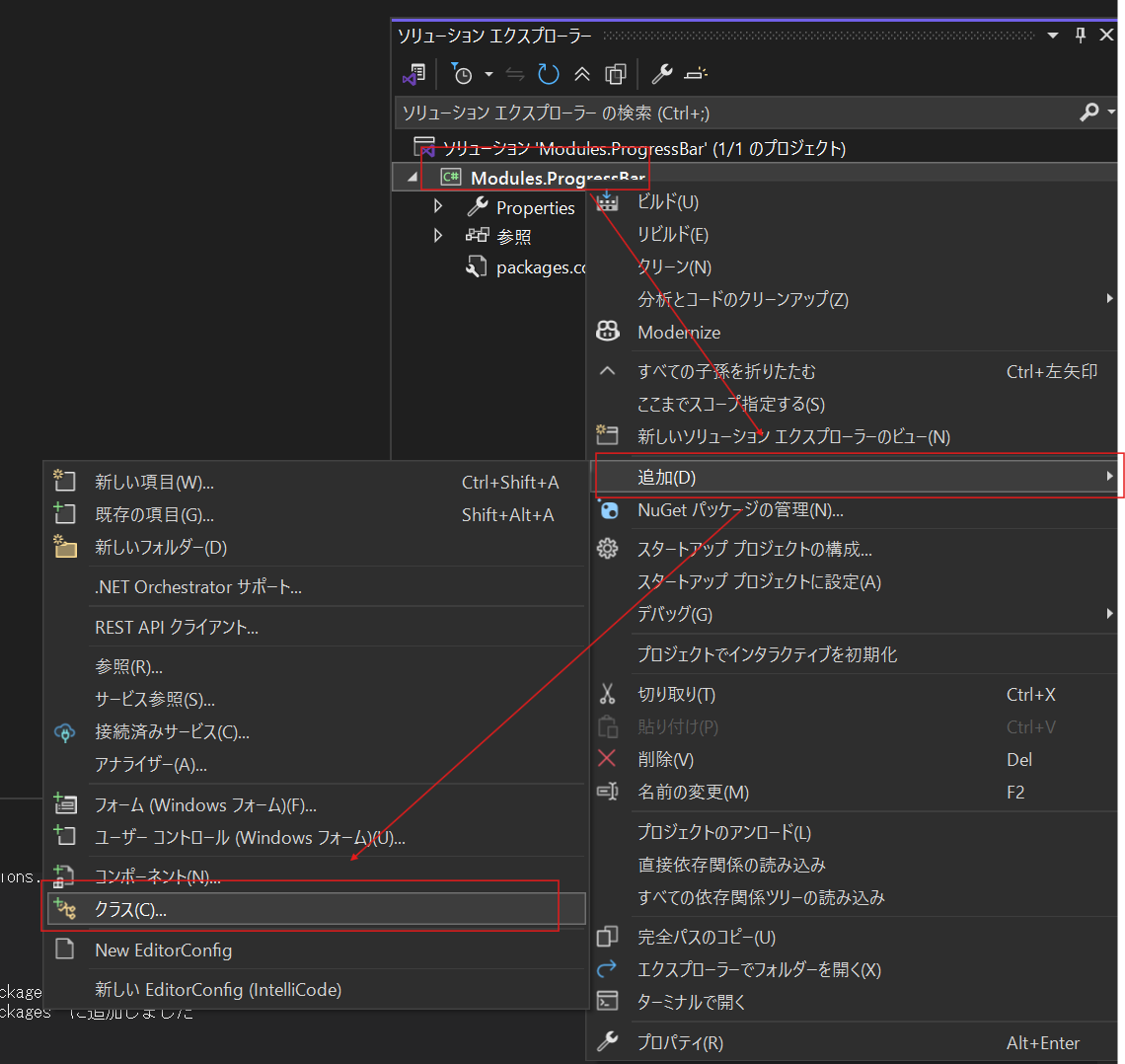
Task: Click the Solution Explorer search field
Action: point(735,113)
